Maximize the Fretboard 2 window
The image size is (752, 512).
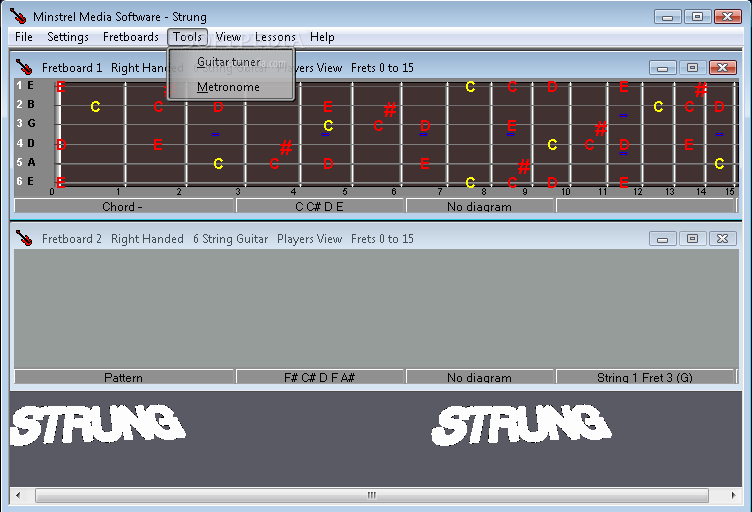(x=692, y=239)
